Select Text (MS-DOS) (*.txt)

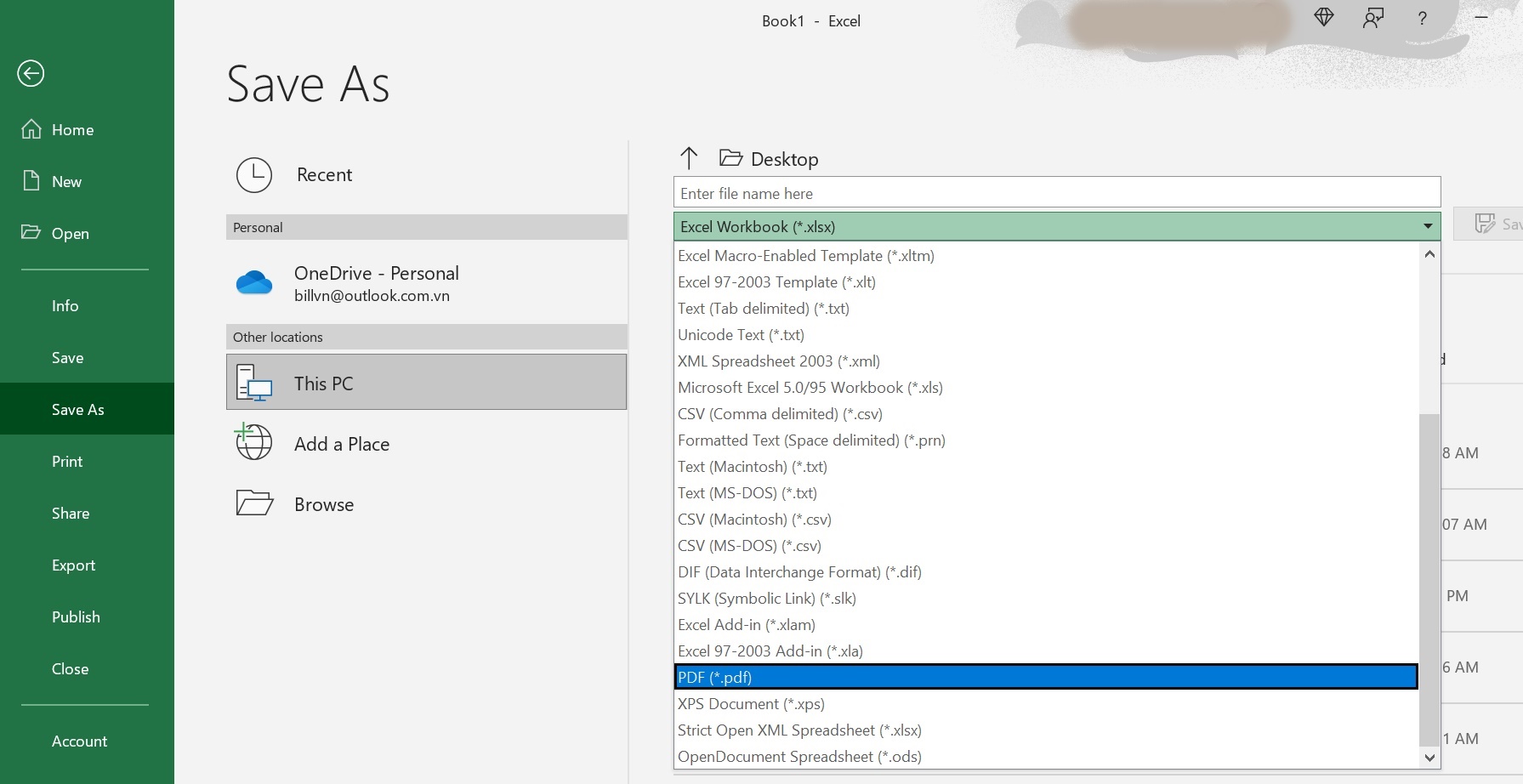pos(1046,492)
